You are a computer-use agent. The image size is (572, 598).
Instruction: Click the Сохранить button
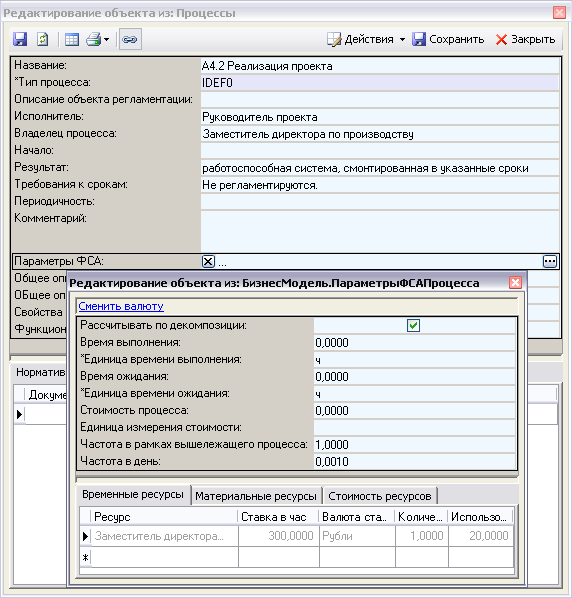coord(448,39)
